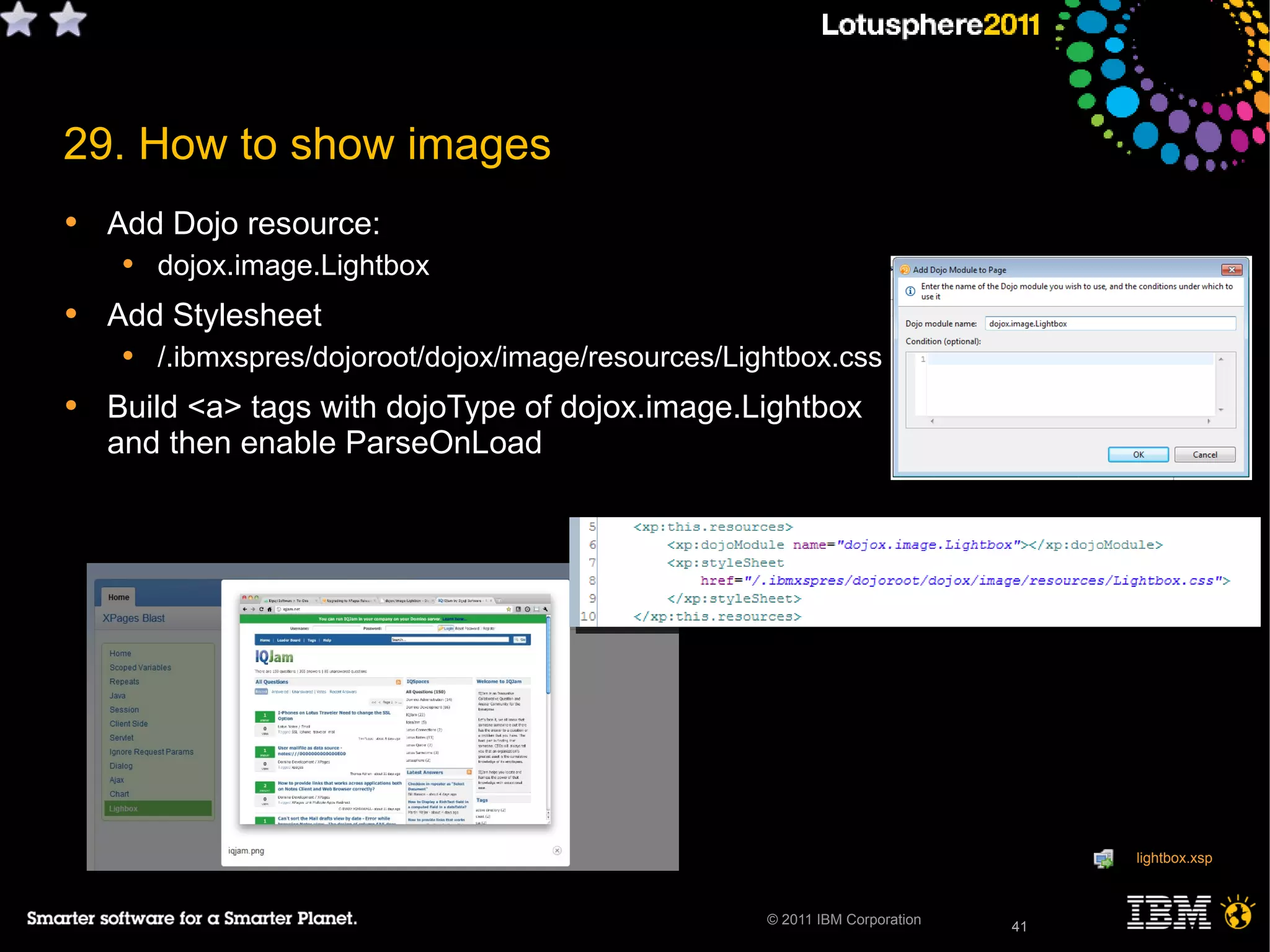This screenshot has width=1270, height=952.
Task: Open Chart in the sidebar menu
Action: 119,794
